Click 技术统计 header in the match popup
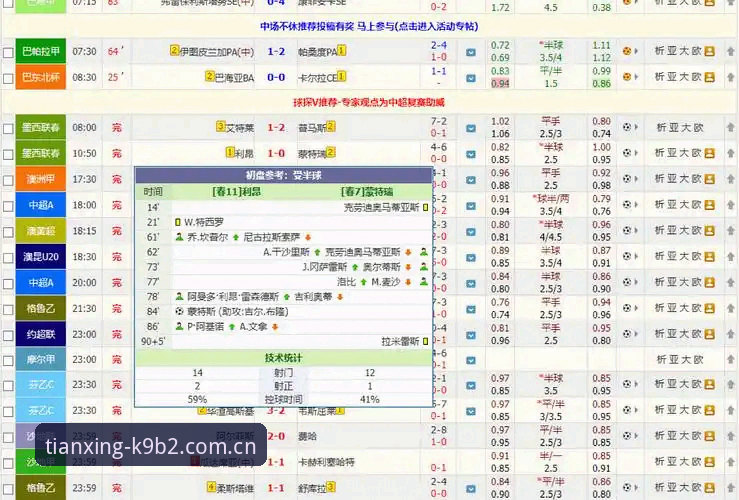This screenshot has height=500, width=739. [x=283, y=358]
